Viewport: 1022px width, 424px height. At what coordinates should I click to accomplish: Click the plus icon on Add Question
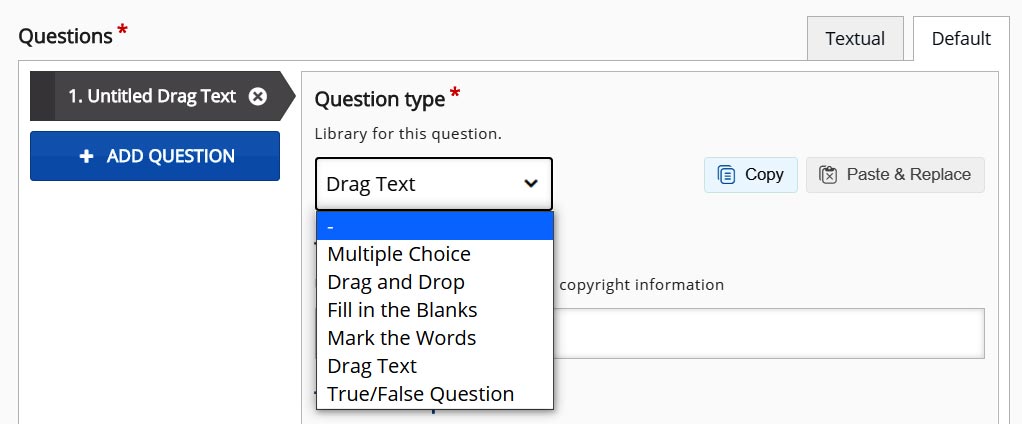[x=86, y=156]
